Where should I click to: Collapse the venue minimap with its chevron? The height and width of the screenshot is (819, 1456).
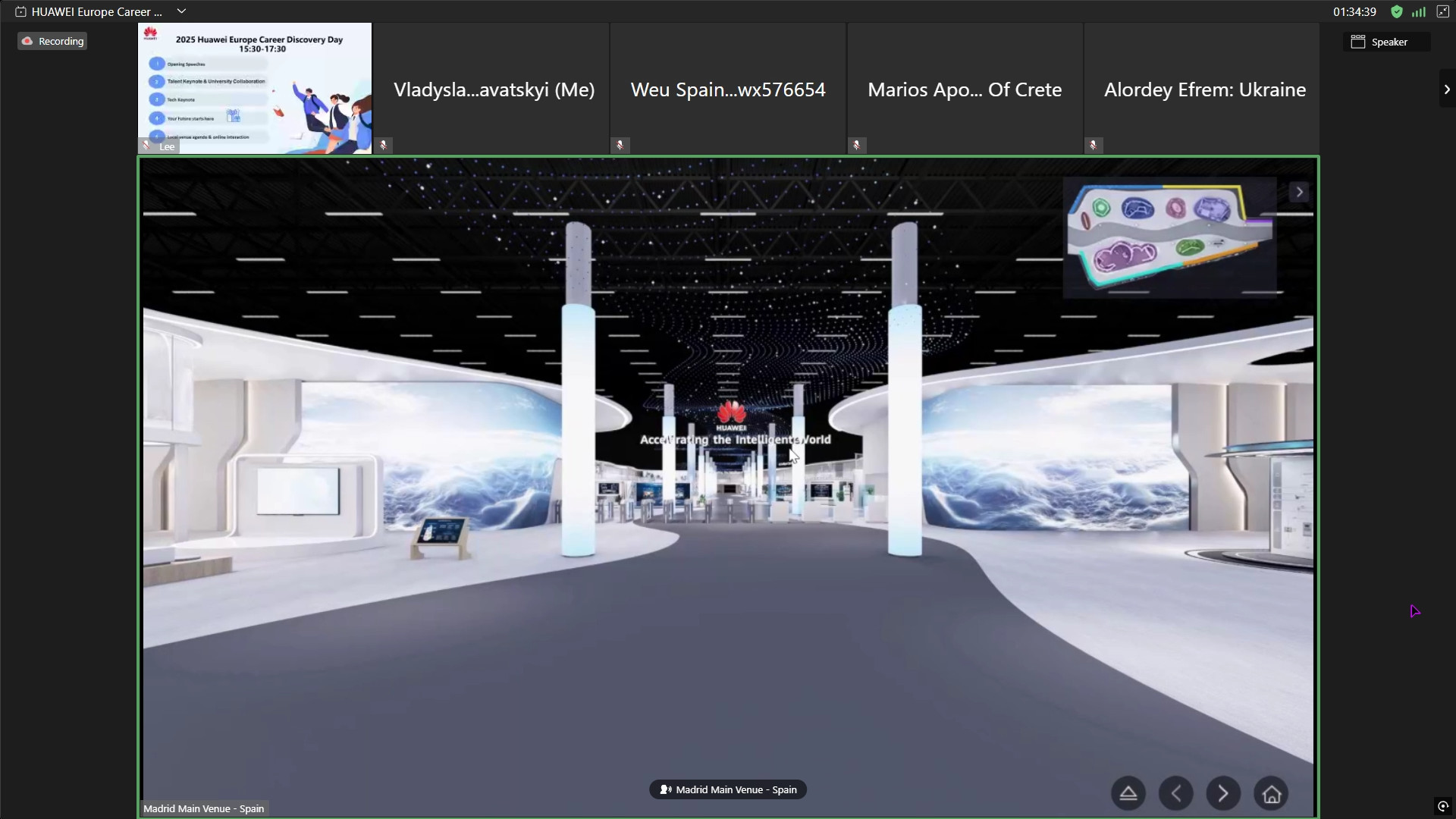click(x=1299, y=192)
